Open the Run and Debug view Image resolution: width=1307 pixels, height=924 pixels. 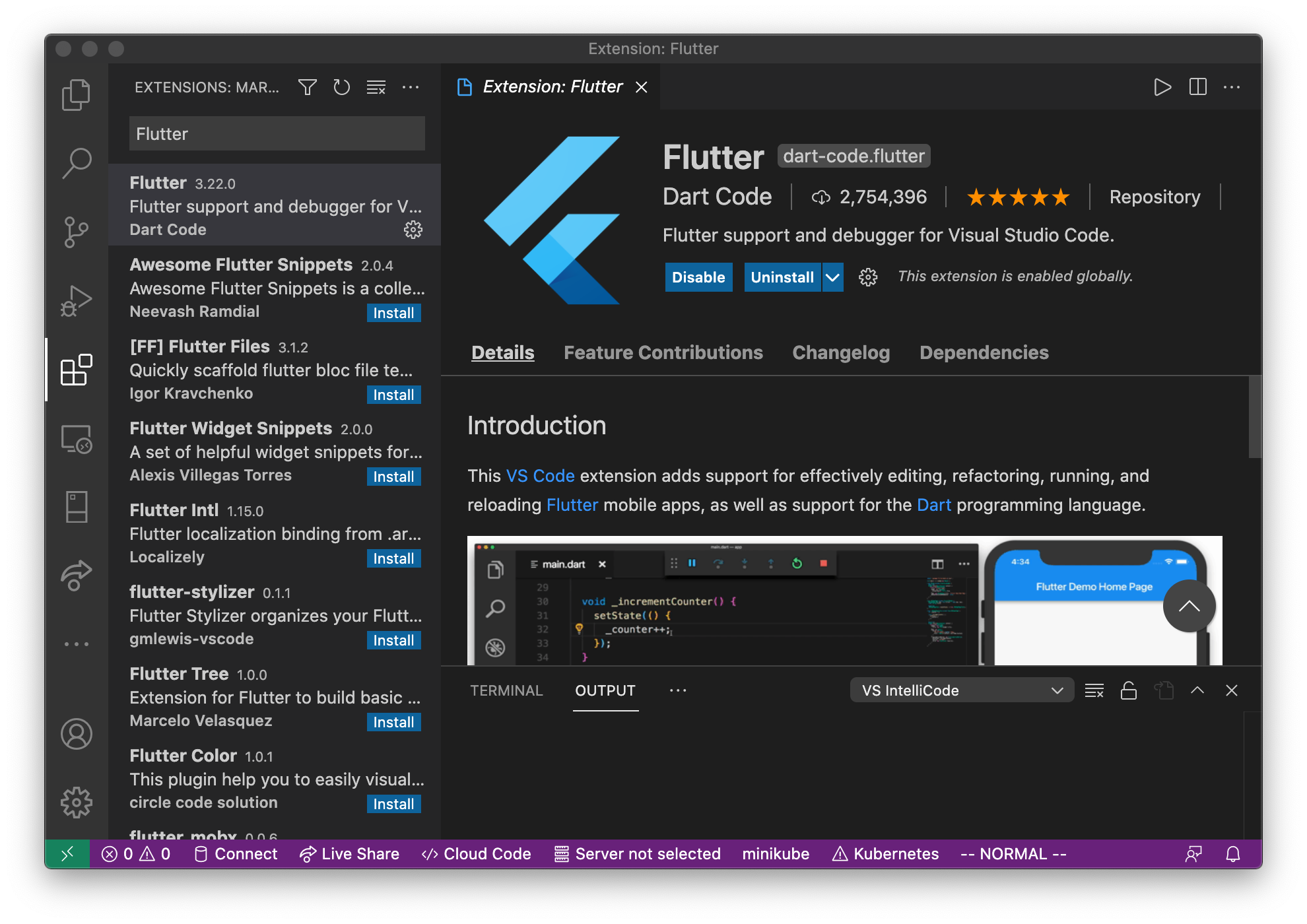pyautogui.click(x=77, y=301)
